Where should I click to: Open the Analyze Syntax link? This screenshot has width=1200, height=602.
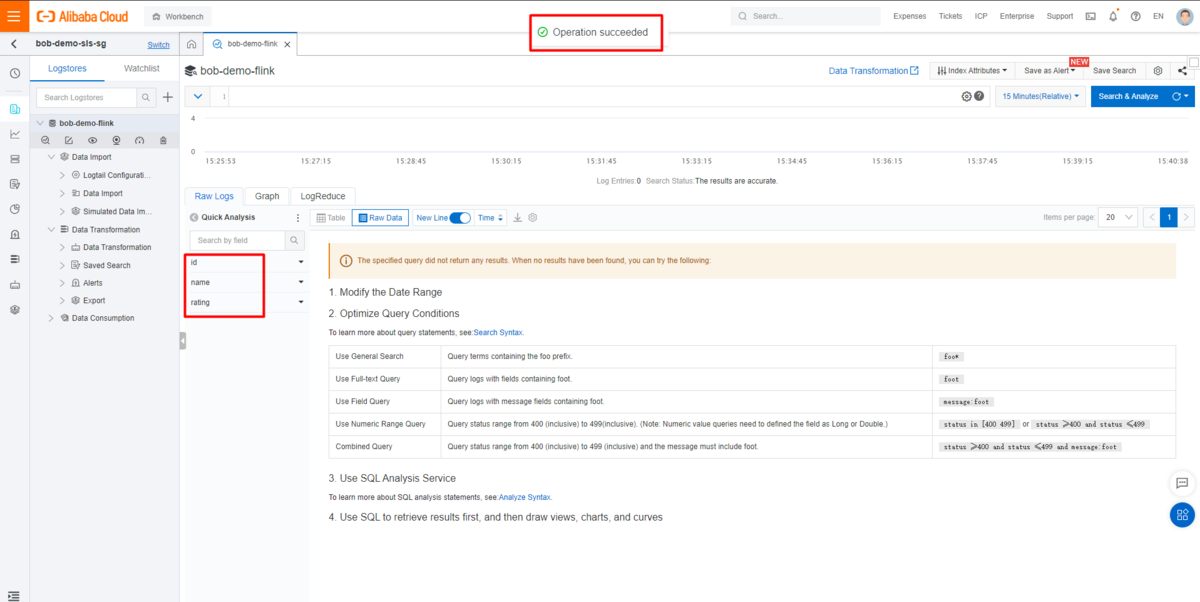(x=524, y=497)
